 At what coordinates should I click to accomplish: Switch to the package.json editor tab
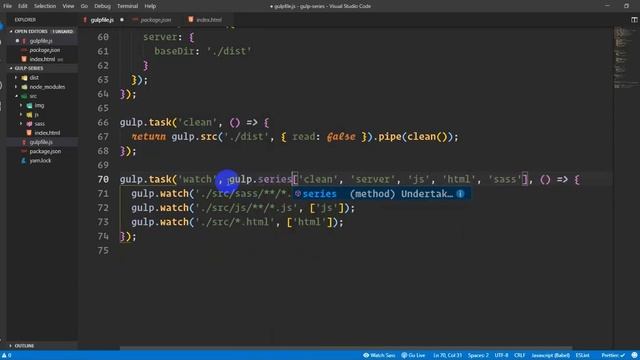[156, 20]
